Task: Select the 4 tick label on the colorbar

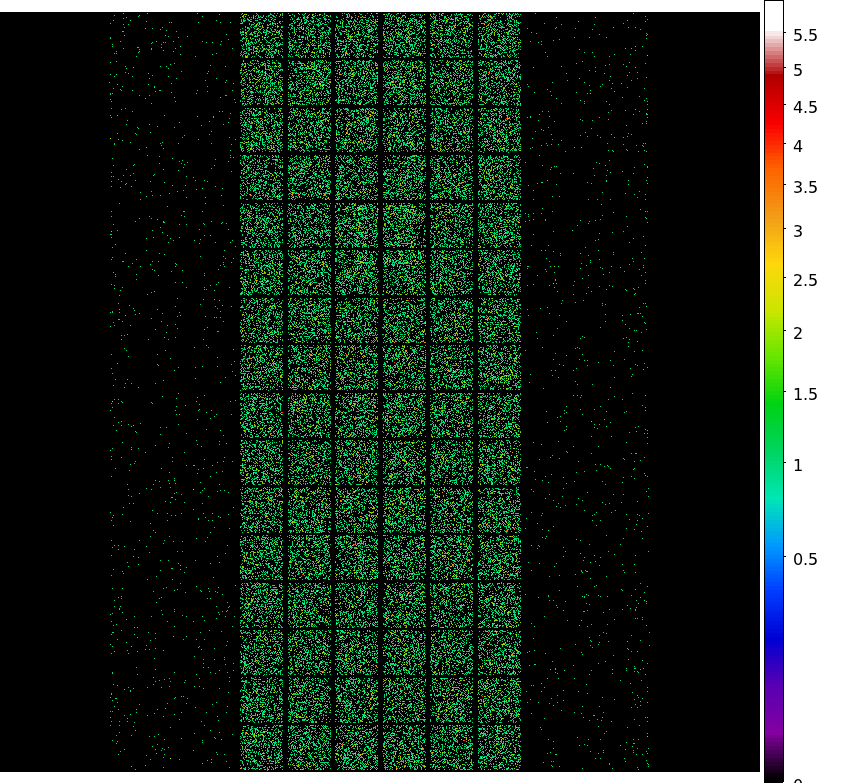Action: click(797, 146)
